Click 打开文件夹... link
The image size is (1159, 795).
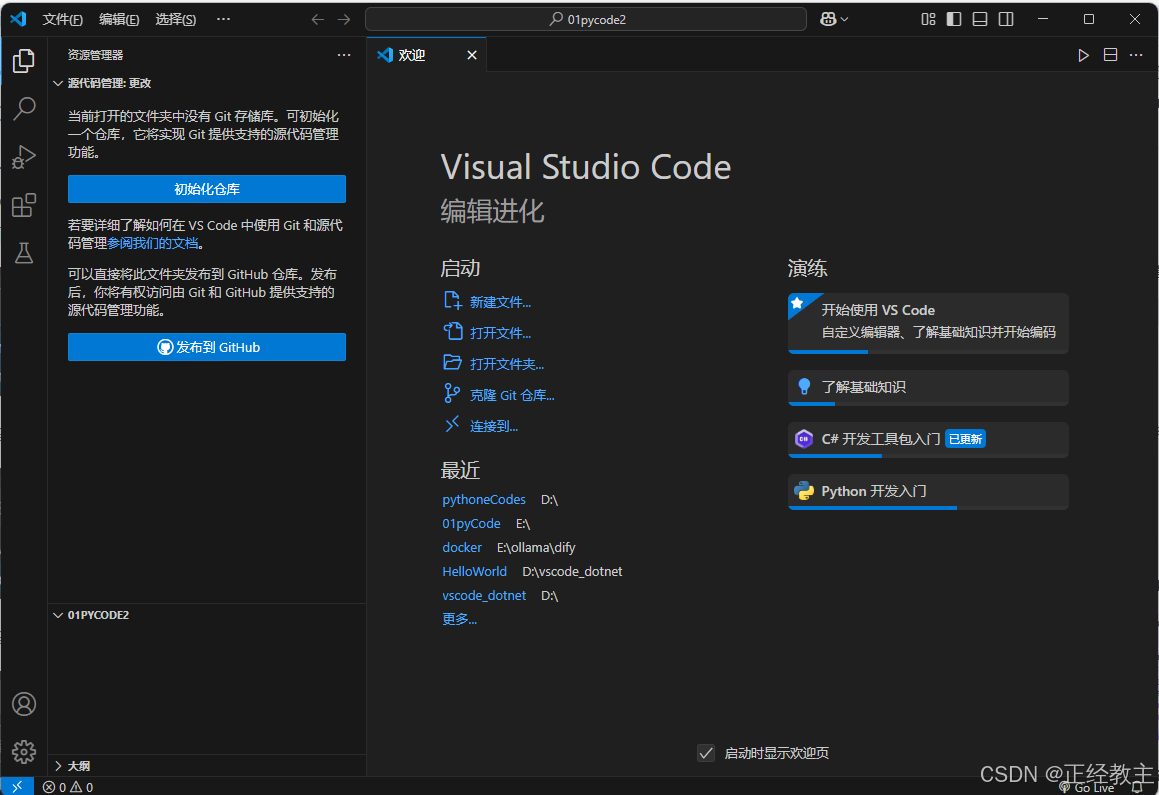[507, 364]
